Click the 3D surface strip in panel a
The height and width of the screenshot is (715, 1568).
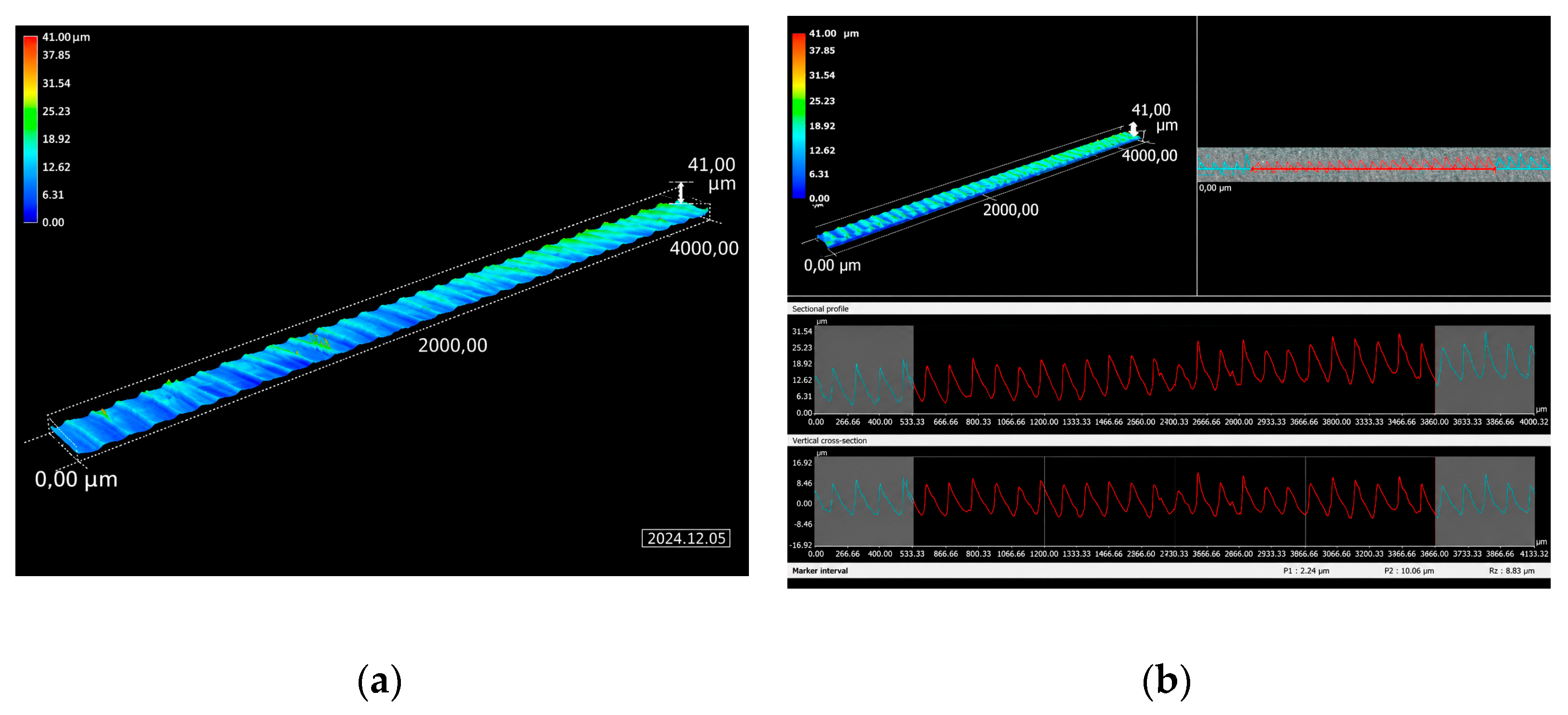pyautogui.click(x=380, y=329)
